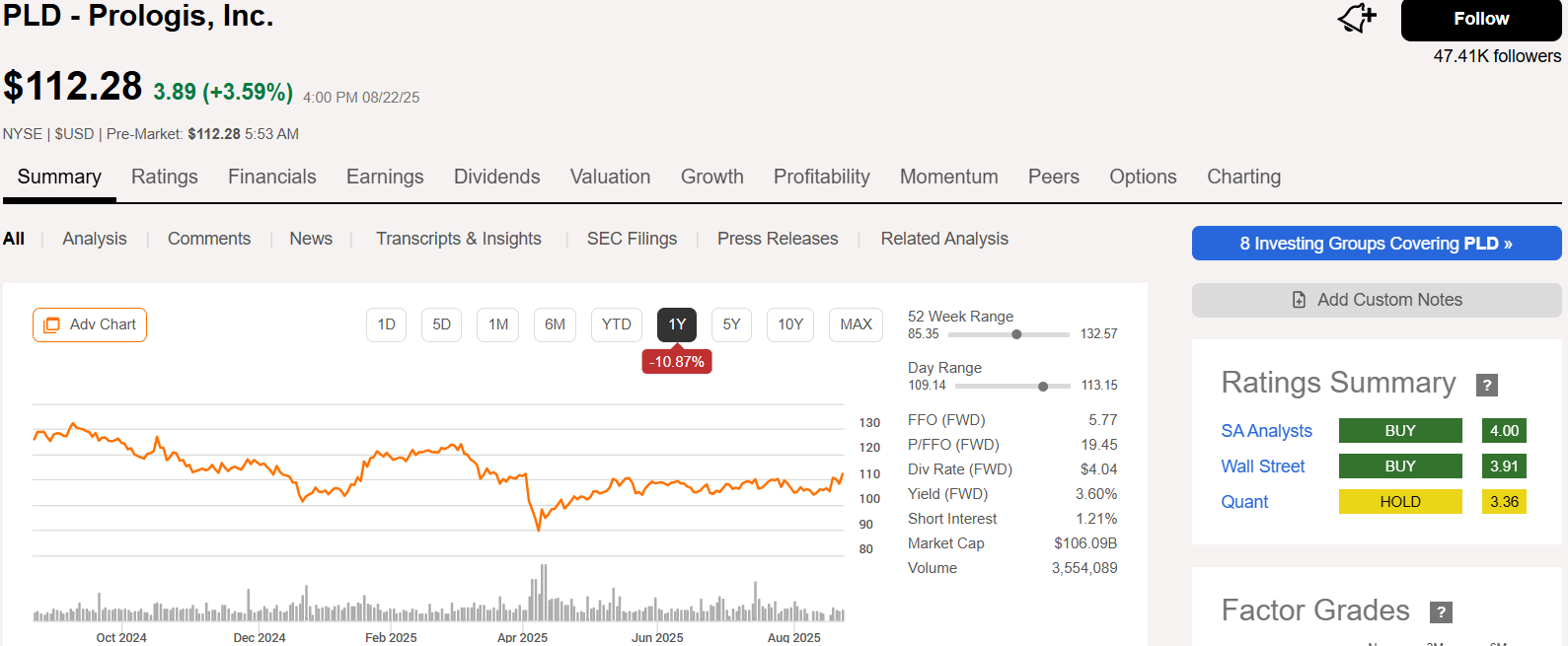Click the FFO (FWD) value 5.77
Viewport: 1568px width, 646px height.
click(1103, 420)
